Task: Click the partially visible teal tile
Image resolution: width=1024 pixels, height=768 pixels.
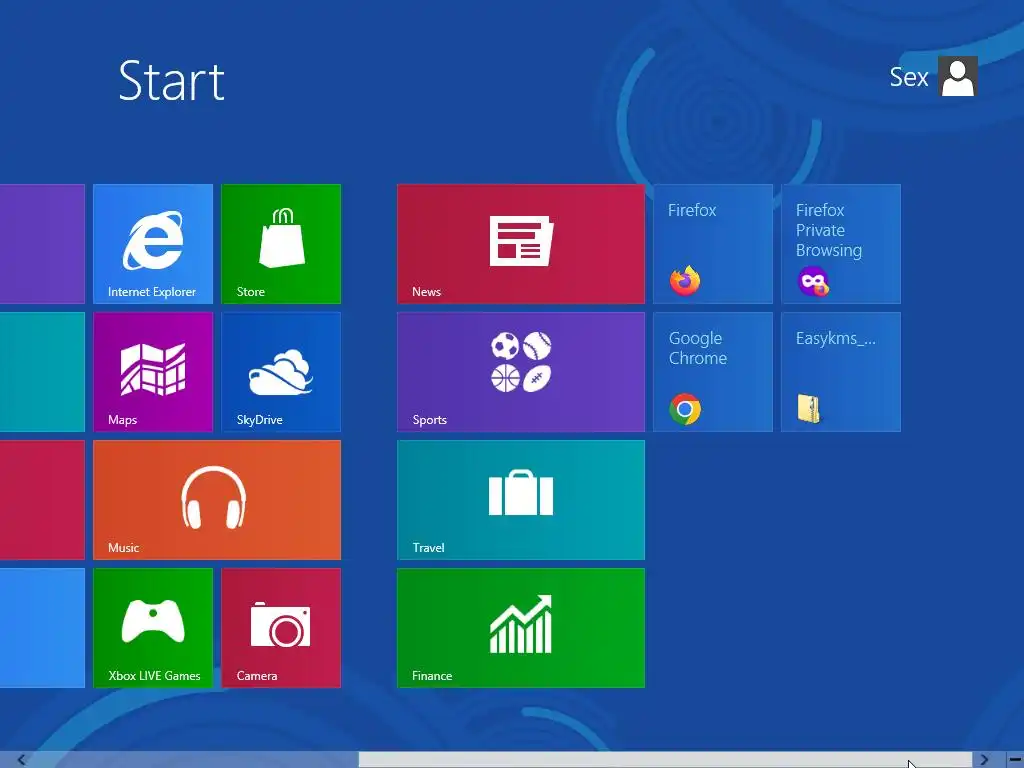Action: pyautogui.click(x=42, y=372)
